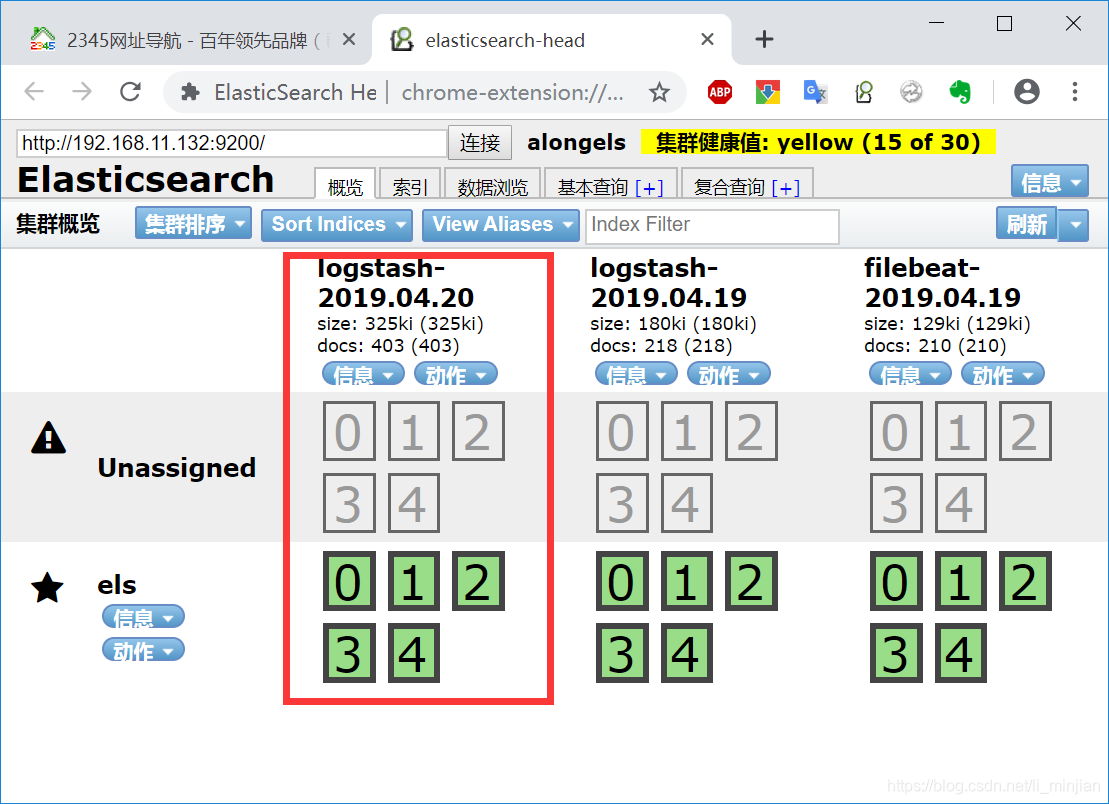Click the master node star icon for els

tap(47, 588)
